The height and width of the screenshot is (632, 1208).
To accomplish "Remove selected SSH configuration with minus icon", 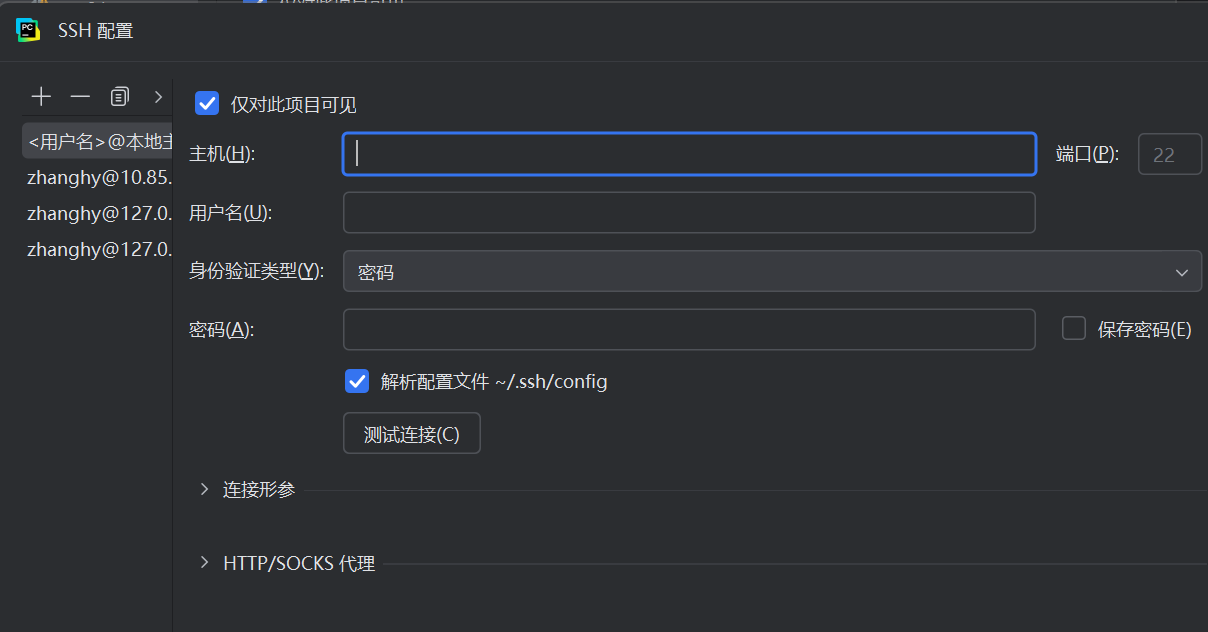I will pyautogui.click(x=80, y=96).
